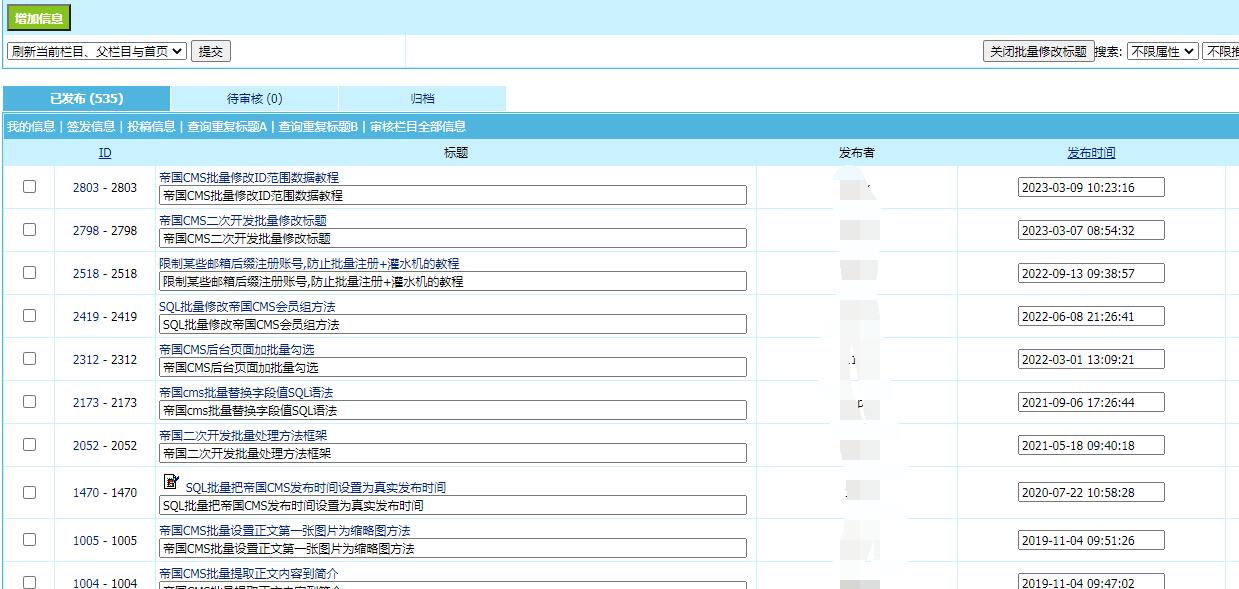Click the date field 2023-03-09 10:23:16
1239x589 pixels.
click(1091, 187)
